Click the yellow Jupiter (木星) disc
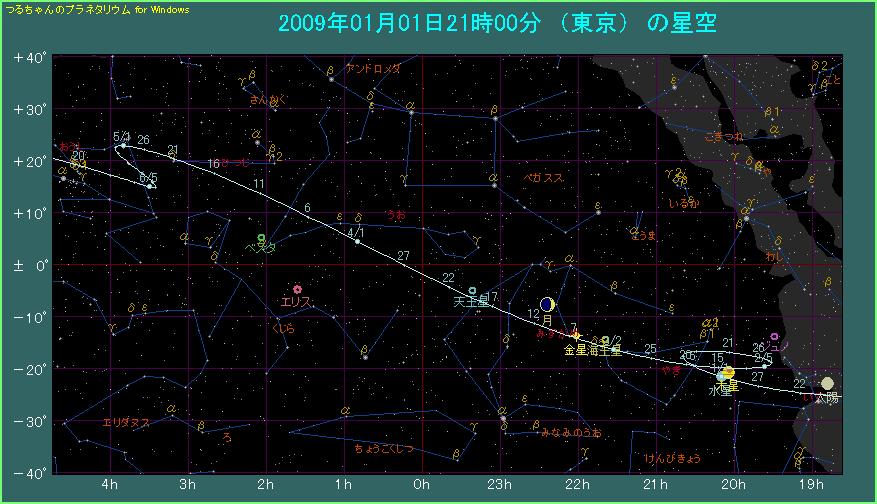The image size is (877, 504). pyautogui.click(x=729, y=372)
